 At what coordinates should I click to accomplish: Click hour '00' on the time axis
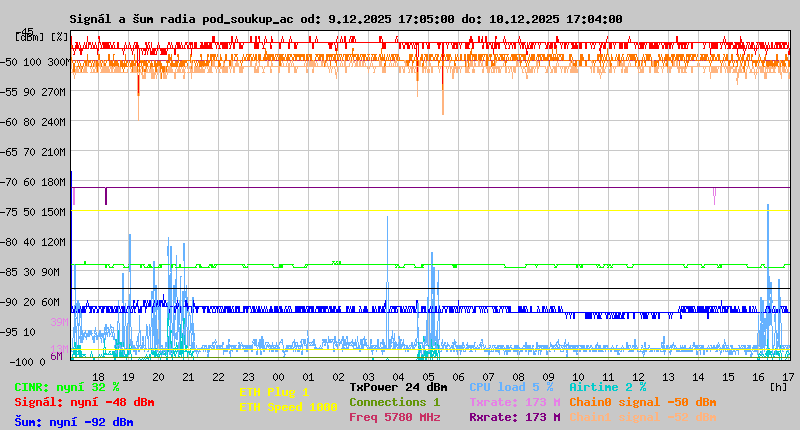pyautogui.click(x=279, y=377)
